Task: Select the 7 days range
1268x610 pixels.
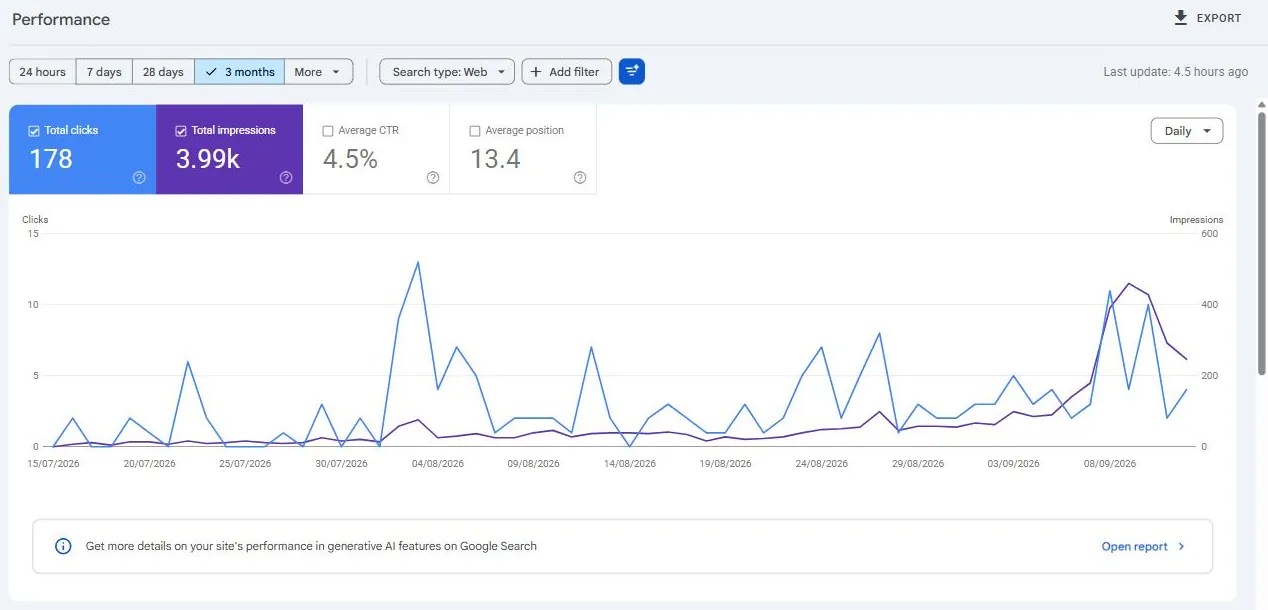Action: (x=104, y=72)
